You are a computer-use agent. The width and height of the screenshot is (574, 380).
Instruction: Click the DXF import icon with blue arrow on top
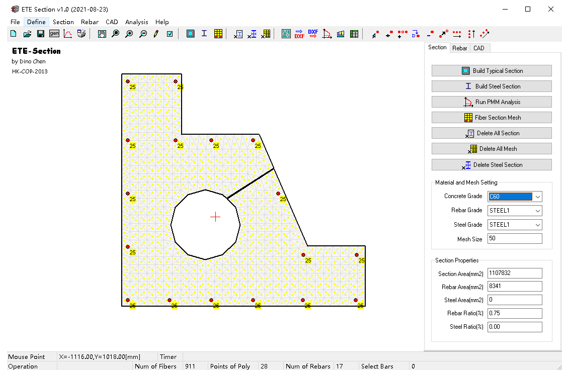click(x=299, y=34)
